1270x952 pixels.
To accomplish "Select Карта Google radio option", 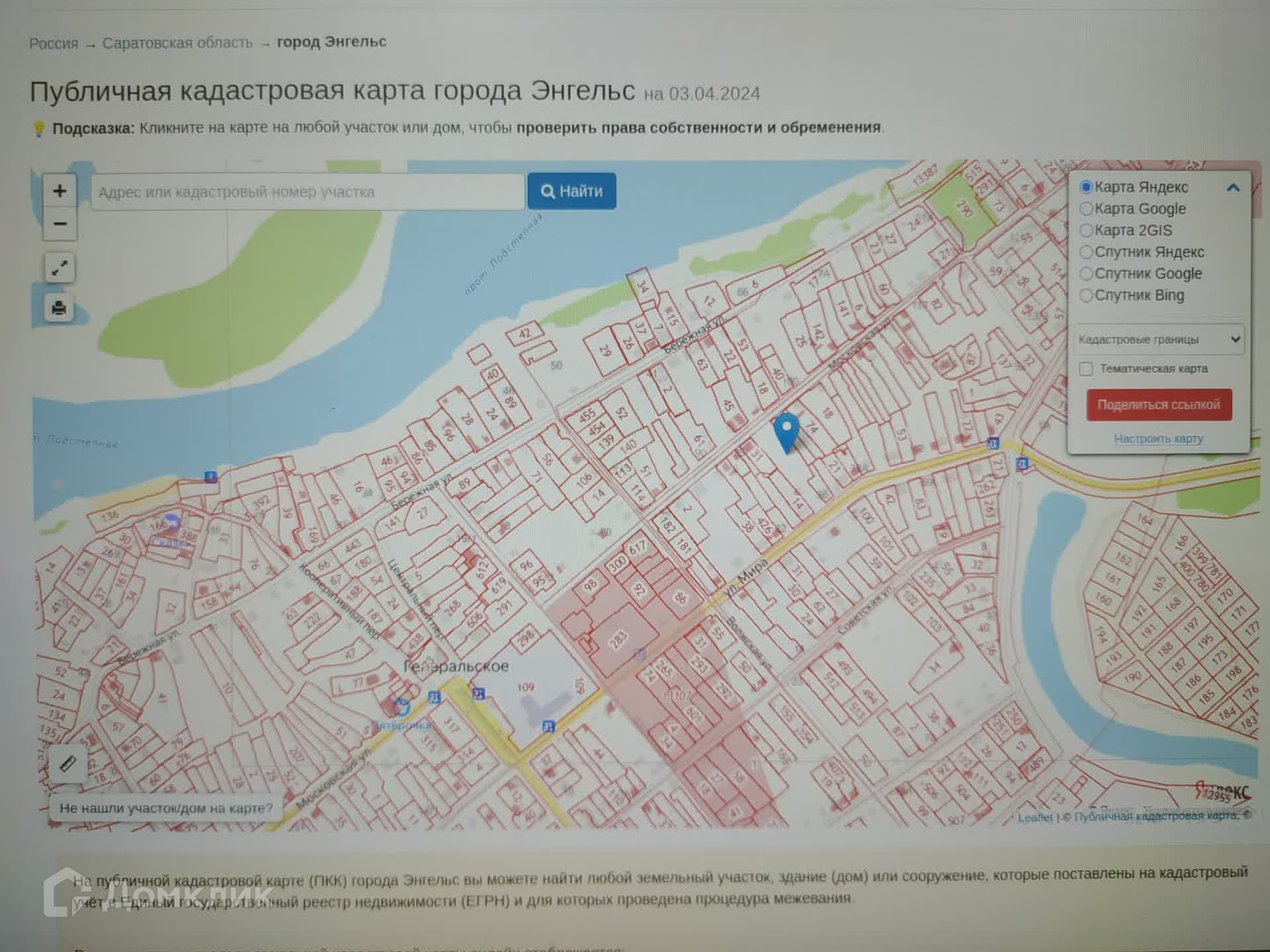I will coord(1086,209).
